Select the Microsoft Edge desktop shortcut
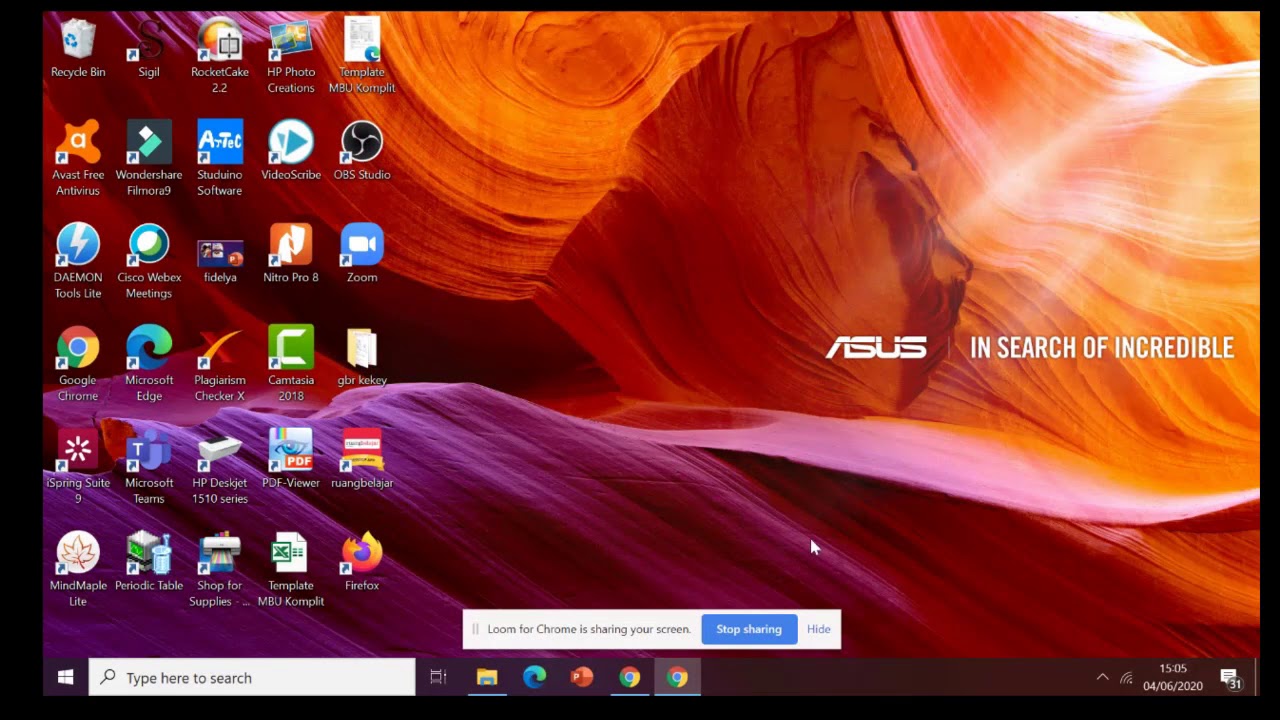Image resolution: width=1280 pixels, height=720 pixels. pos(149,364)
